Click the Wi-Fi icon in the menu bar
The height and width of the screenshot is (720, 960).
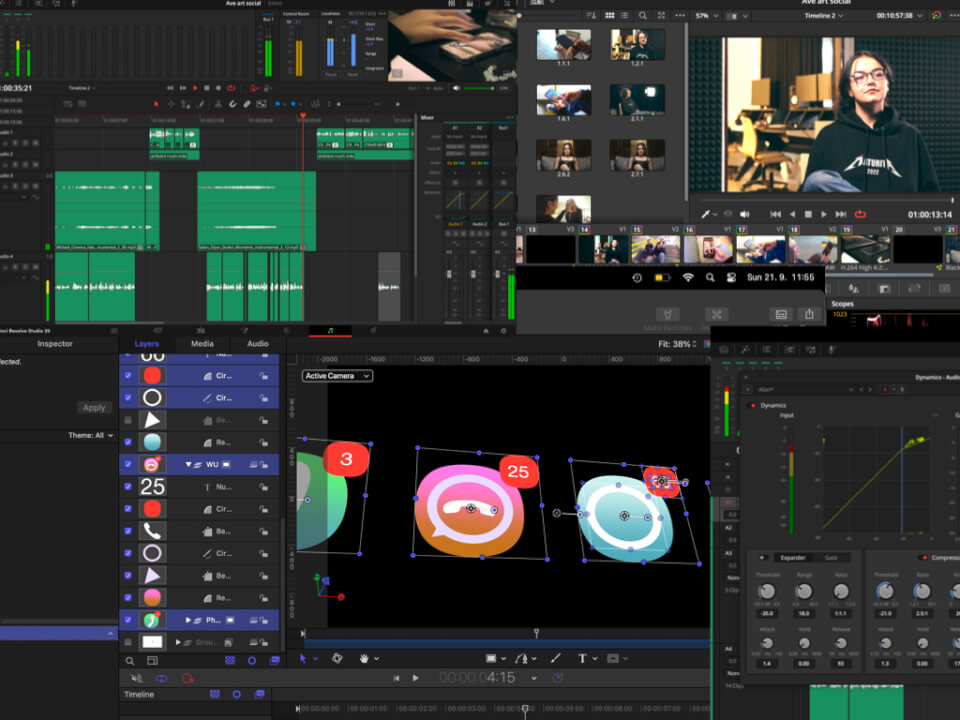click(688, 277)
